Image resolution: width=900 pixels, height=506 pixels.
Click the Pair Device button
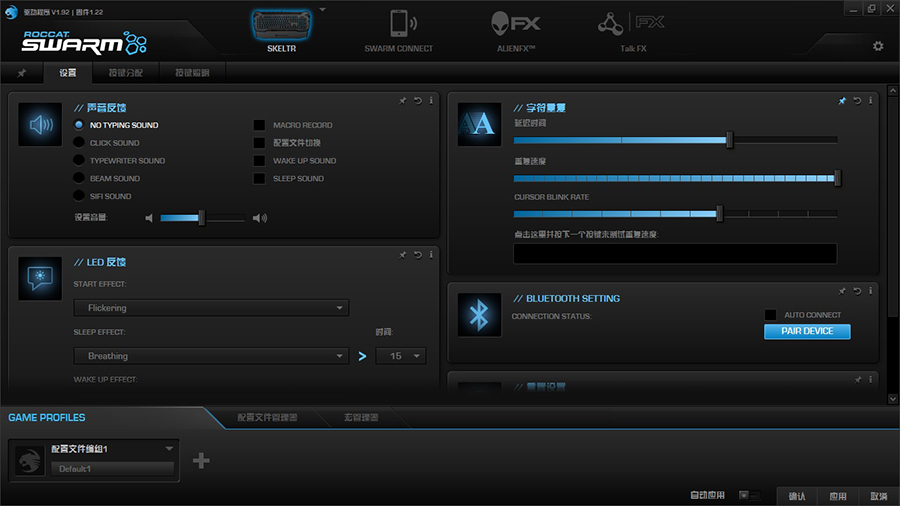[807, 331]
